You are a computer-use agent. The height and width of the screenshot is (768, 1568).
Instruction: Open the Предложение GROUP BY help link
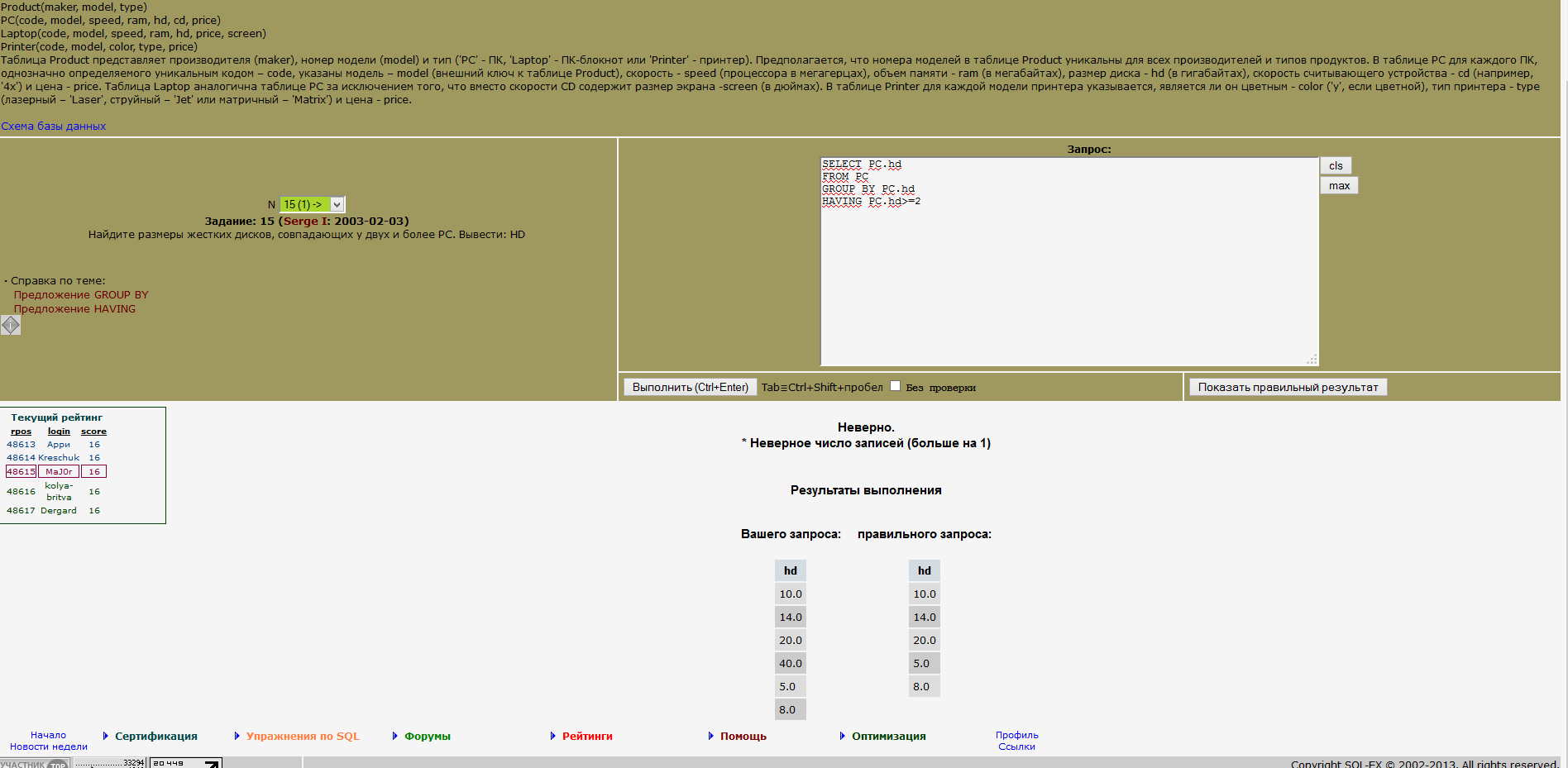(81, 294)
